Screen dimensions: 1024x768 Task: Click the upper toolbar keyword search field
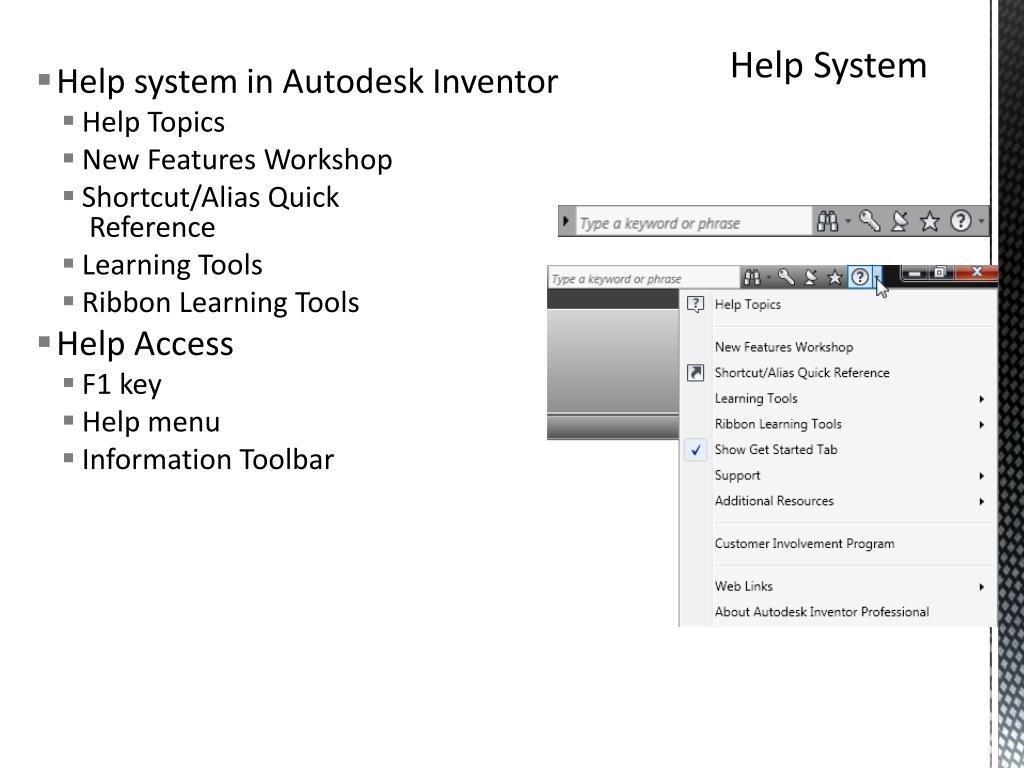(x=692, y=223)
